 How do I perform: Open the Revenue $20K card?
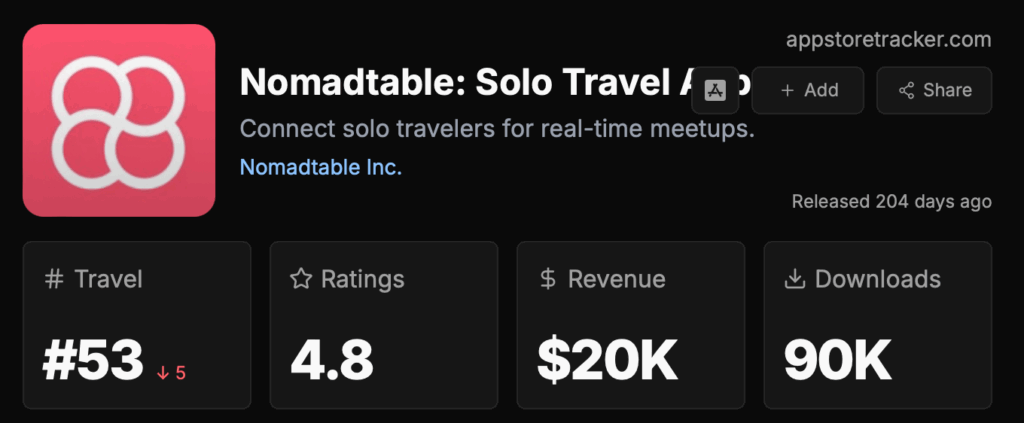coord(630,324)
